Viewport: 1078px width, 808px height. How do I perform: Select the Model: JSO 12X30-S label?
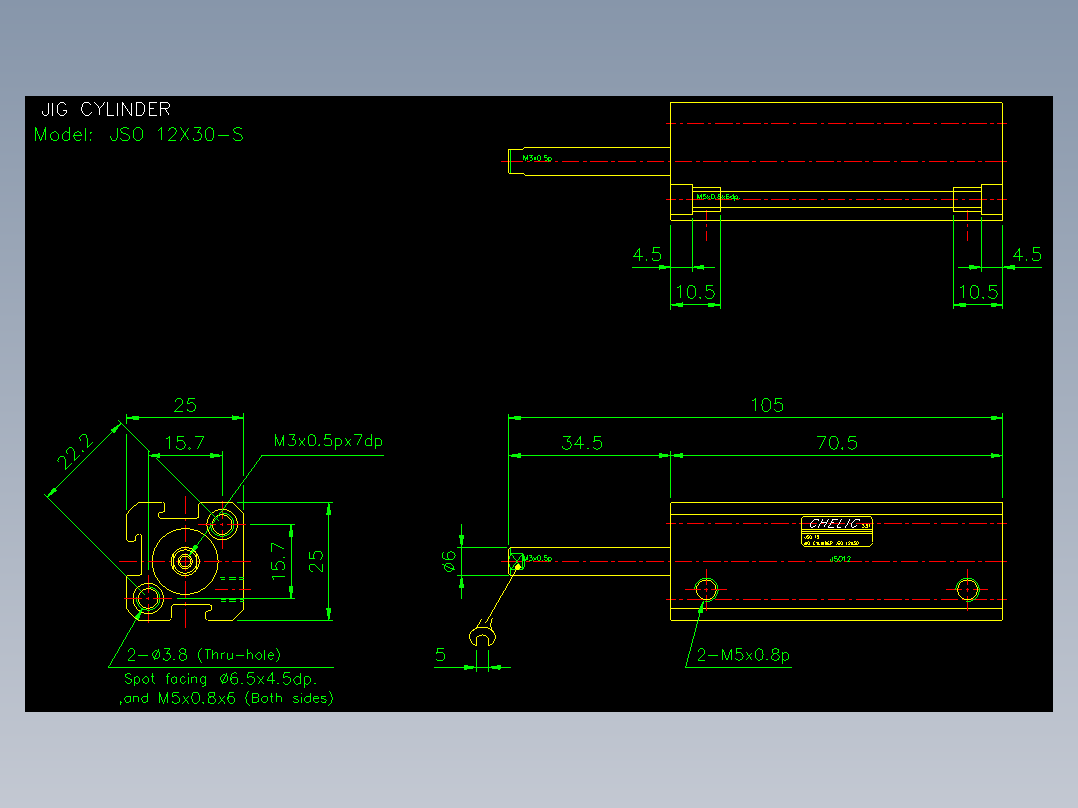(x=139, y=134)
